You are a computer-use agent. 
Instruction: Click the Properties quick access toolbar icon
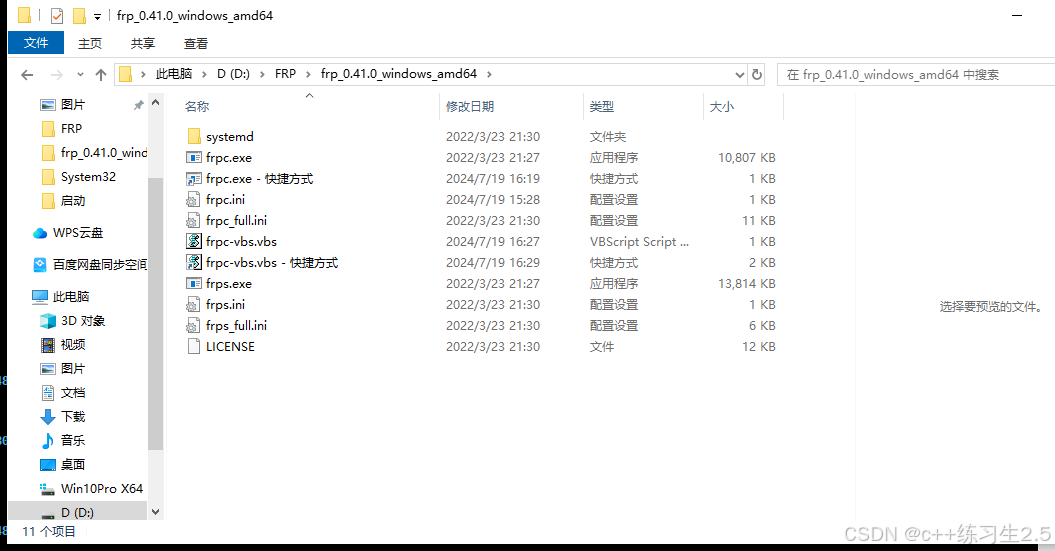(57, 15)
